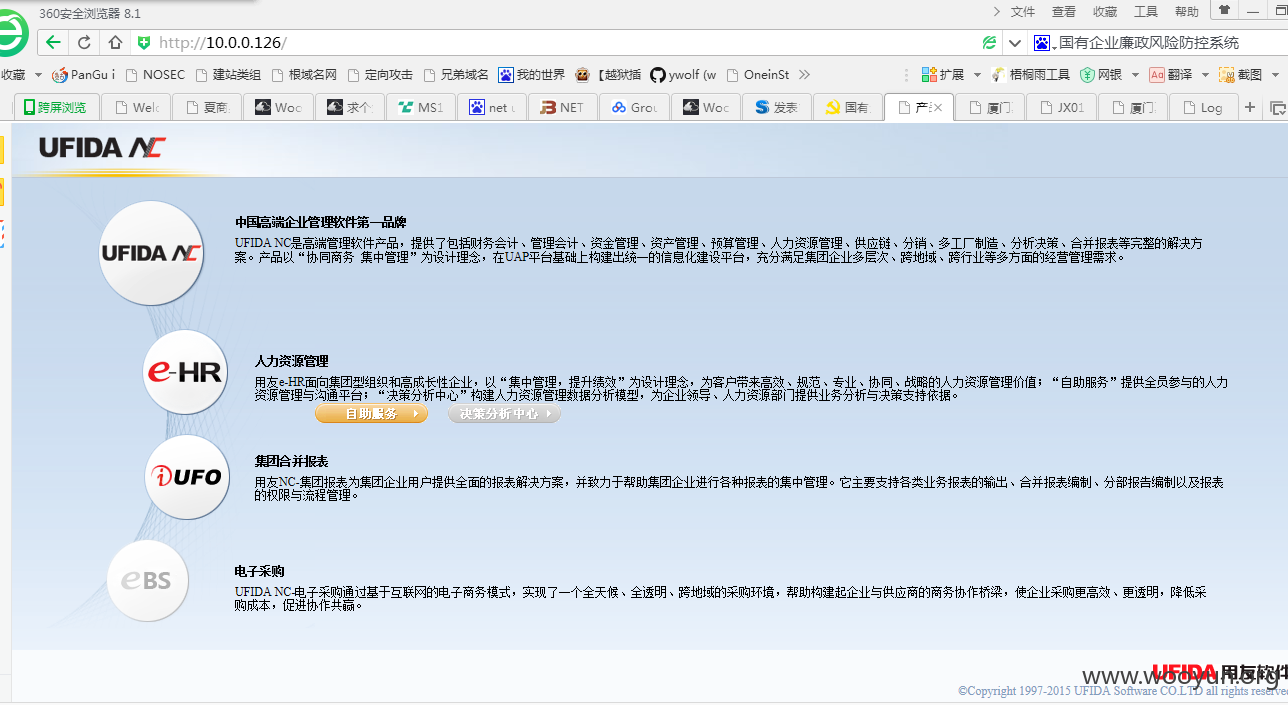The image size is (1288, 705).
Task: Click the round eBS product icon
Action: point(147,580)
